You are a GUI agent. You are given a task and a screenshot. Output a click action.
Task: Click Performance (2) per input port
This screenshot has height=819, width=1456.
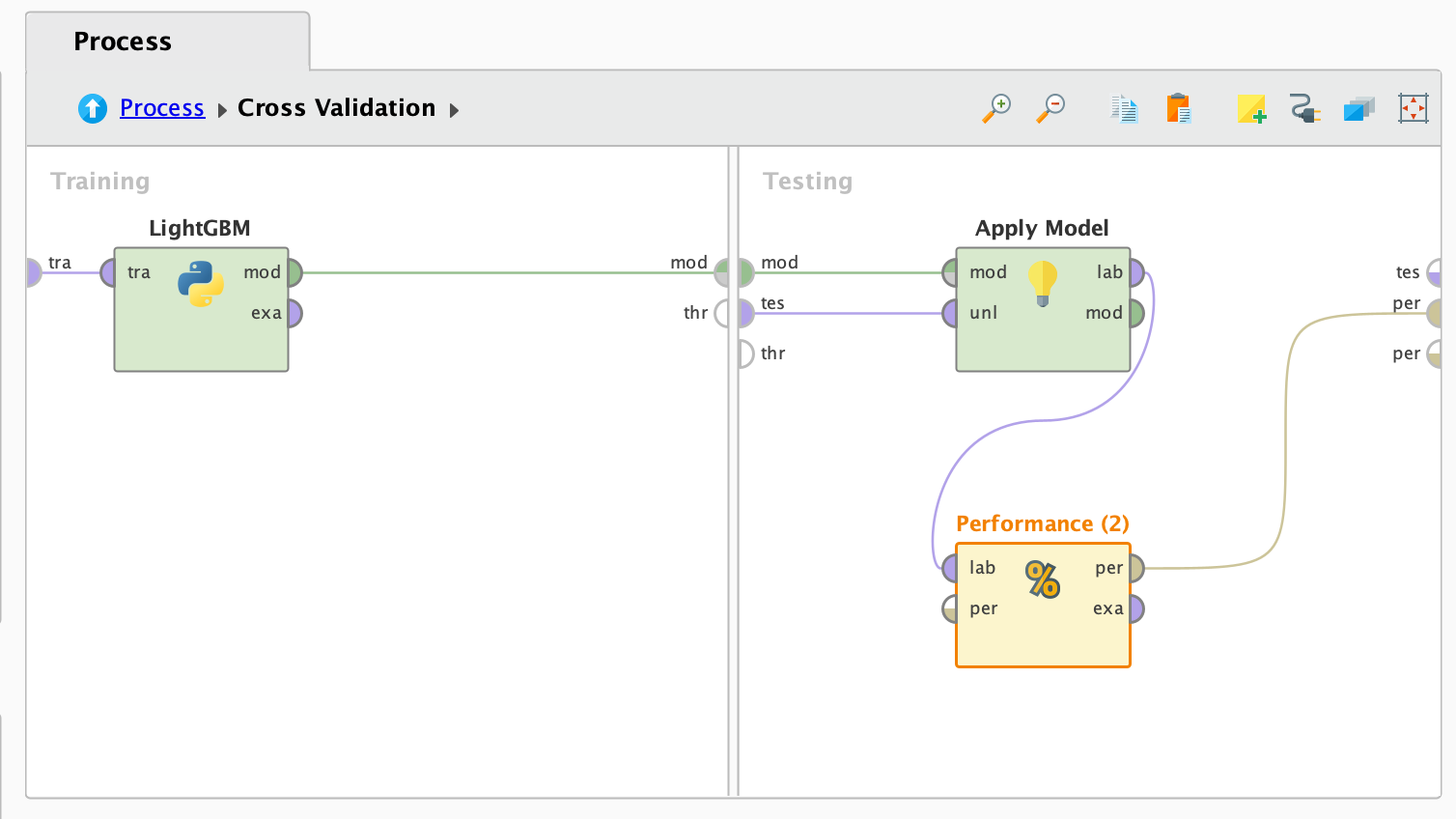(950, 608)
